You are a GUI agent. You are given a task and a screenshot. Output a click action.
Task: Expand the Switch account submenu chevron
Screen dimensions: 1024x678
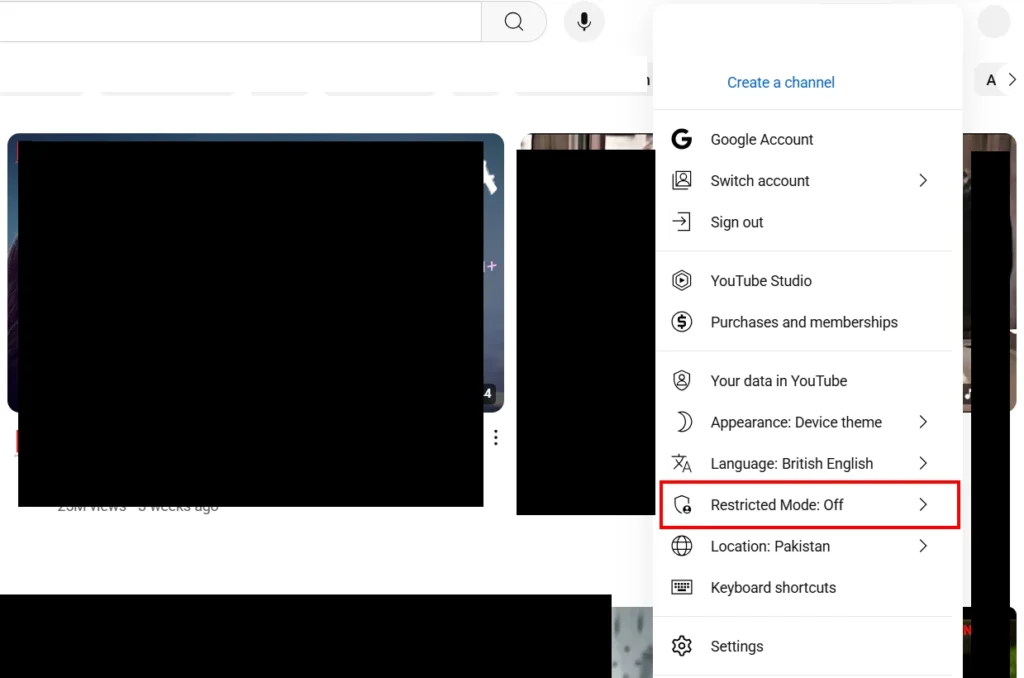(923, 181)
